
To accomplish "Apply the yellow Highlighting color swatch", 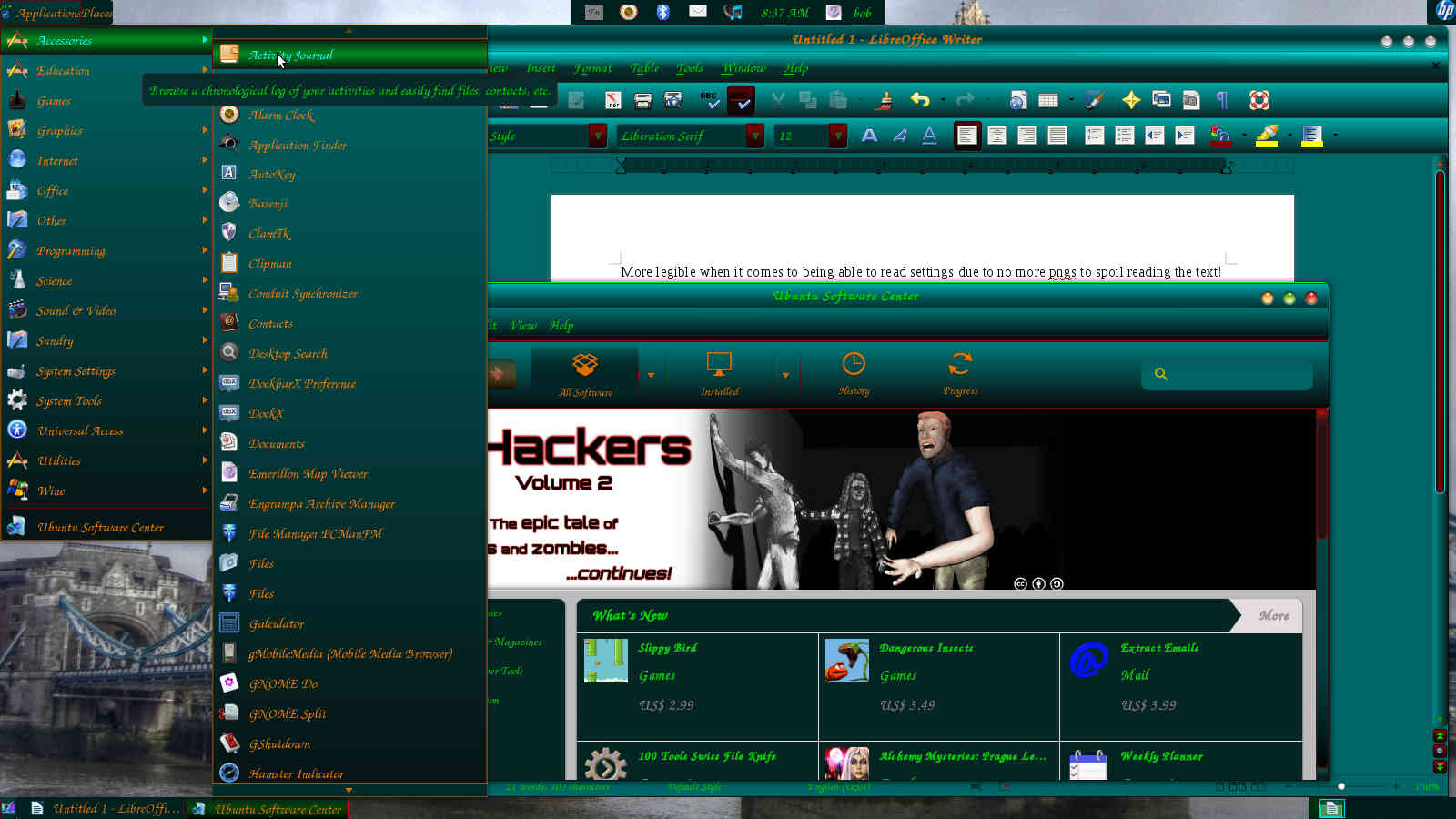I will point(1267,136).
